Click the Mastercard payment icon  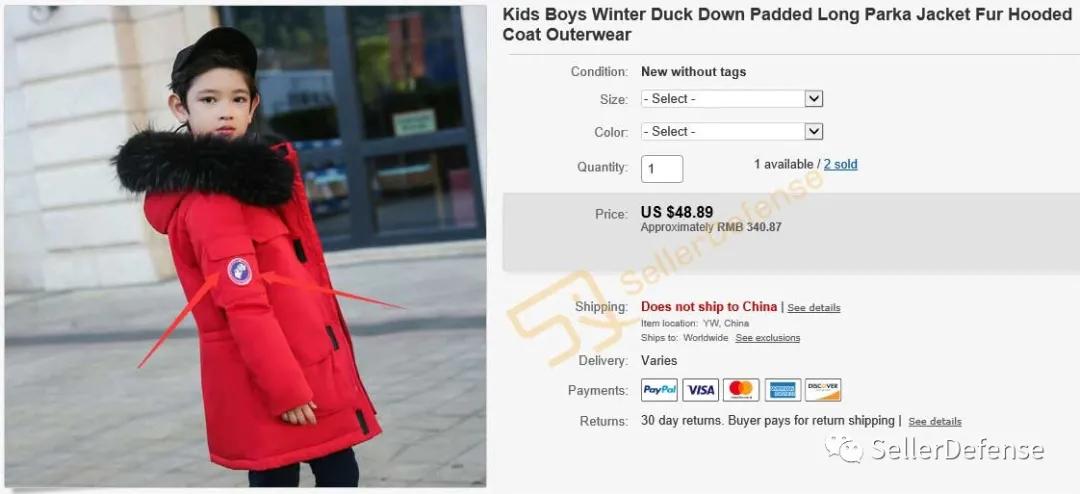pos(741,390)
